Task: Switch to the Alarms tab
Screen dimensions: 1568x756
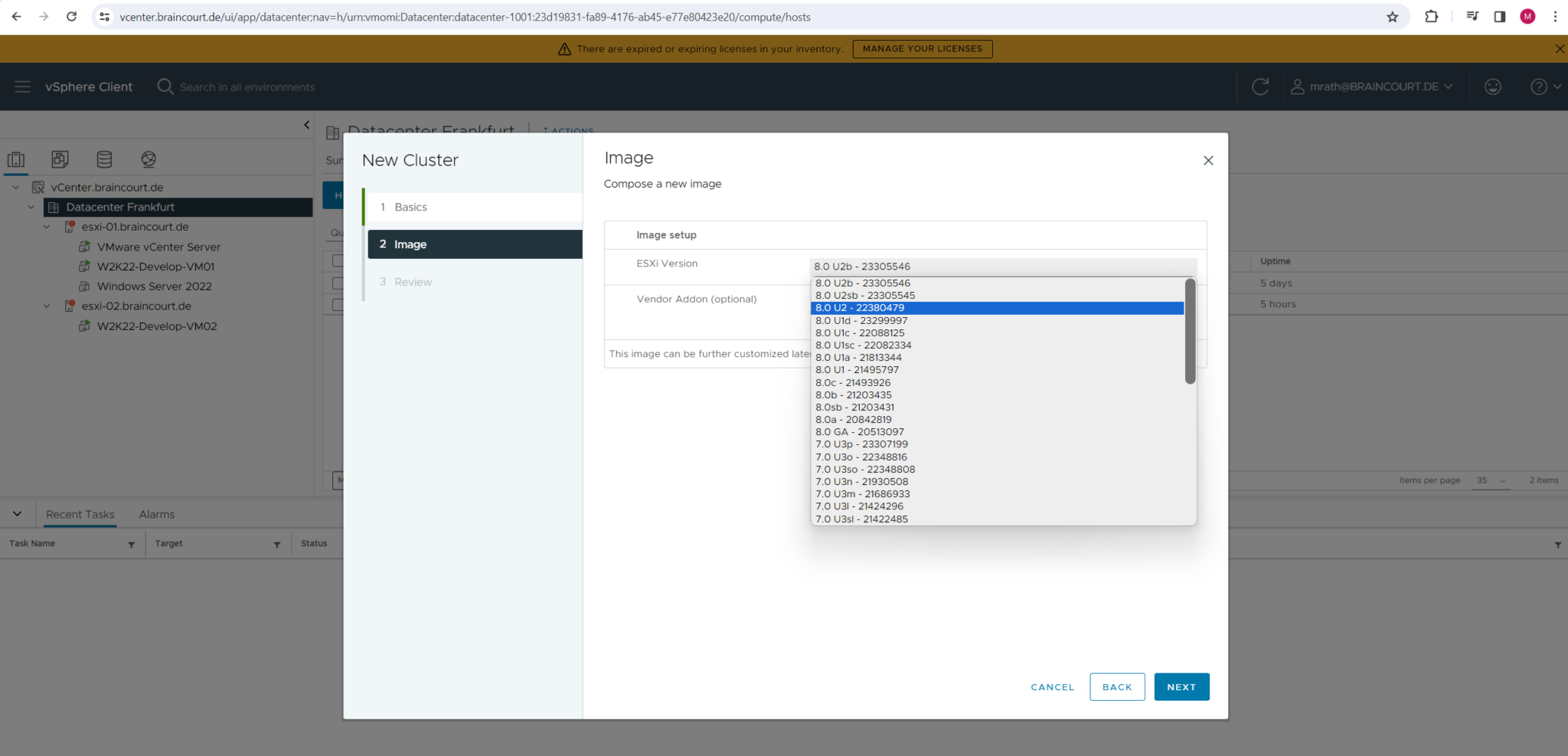Action: click(x=156, y=514)
